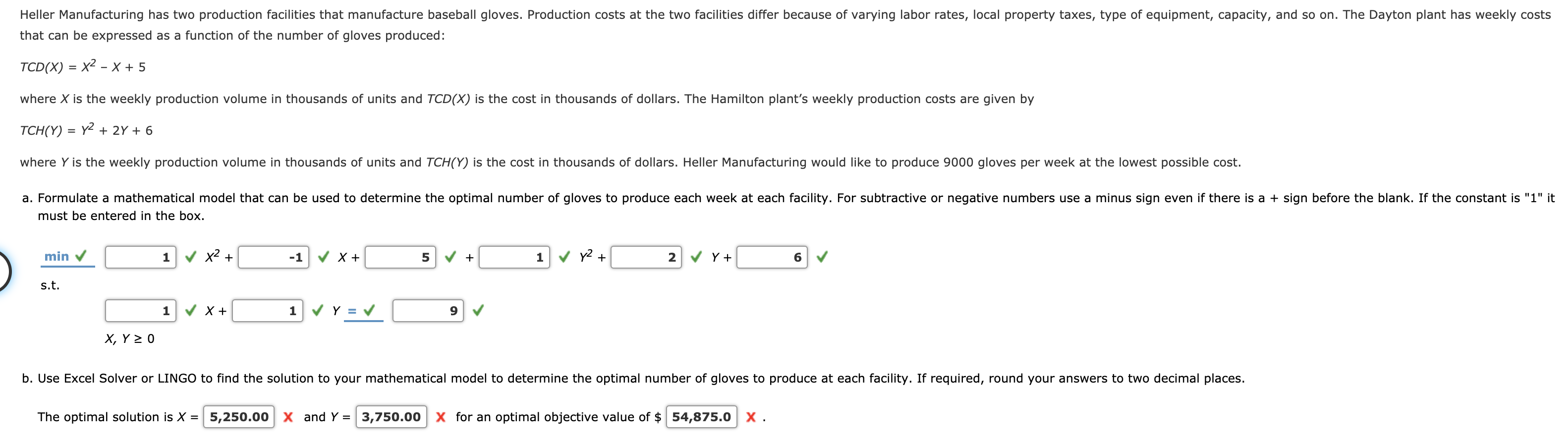Click the green checkmark beside the X² coefficient
Viewport: 1568px width, 444px height.
pos(190,257)
